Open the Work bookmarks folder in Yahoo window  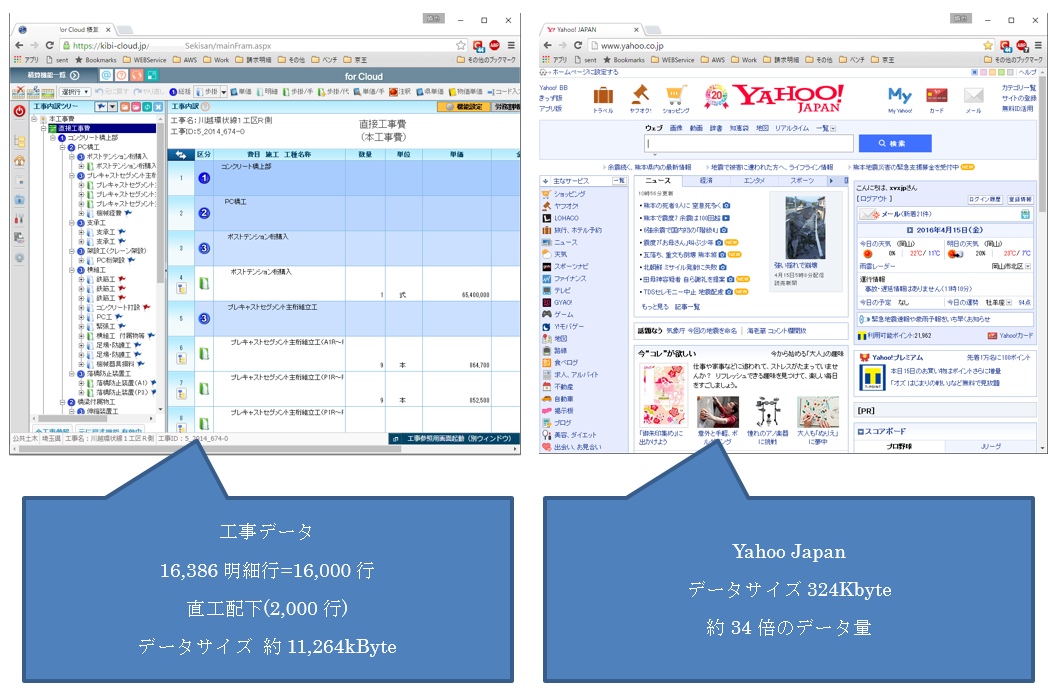click(x=744, y=60)
